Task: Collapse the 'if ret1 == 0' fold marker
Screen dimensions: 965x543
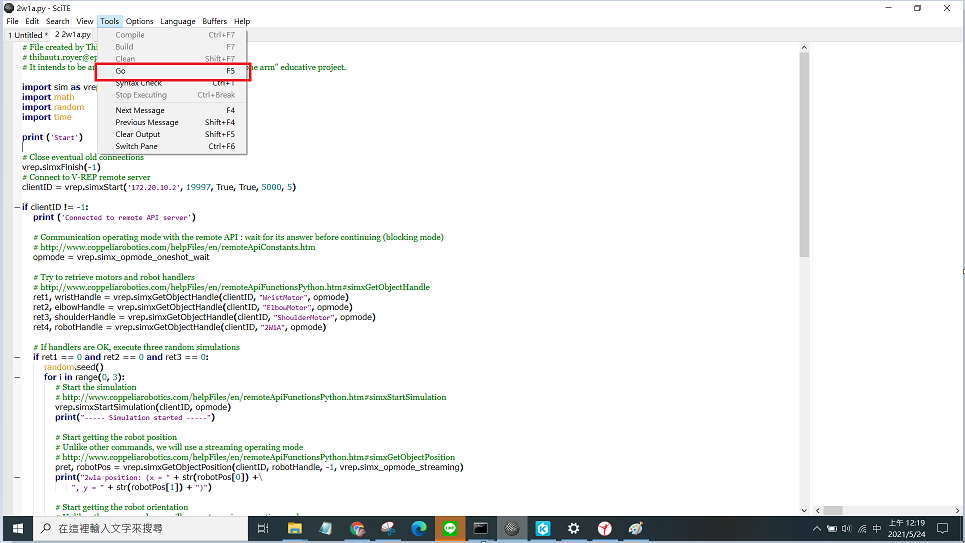Action: tap(17, 357)
